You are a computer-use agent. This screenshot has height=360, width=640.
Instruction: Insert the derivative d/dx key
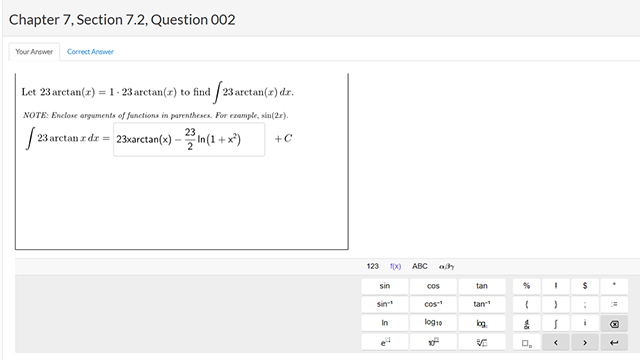tap(527, 324)
